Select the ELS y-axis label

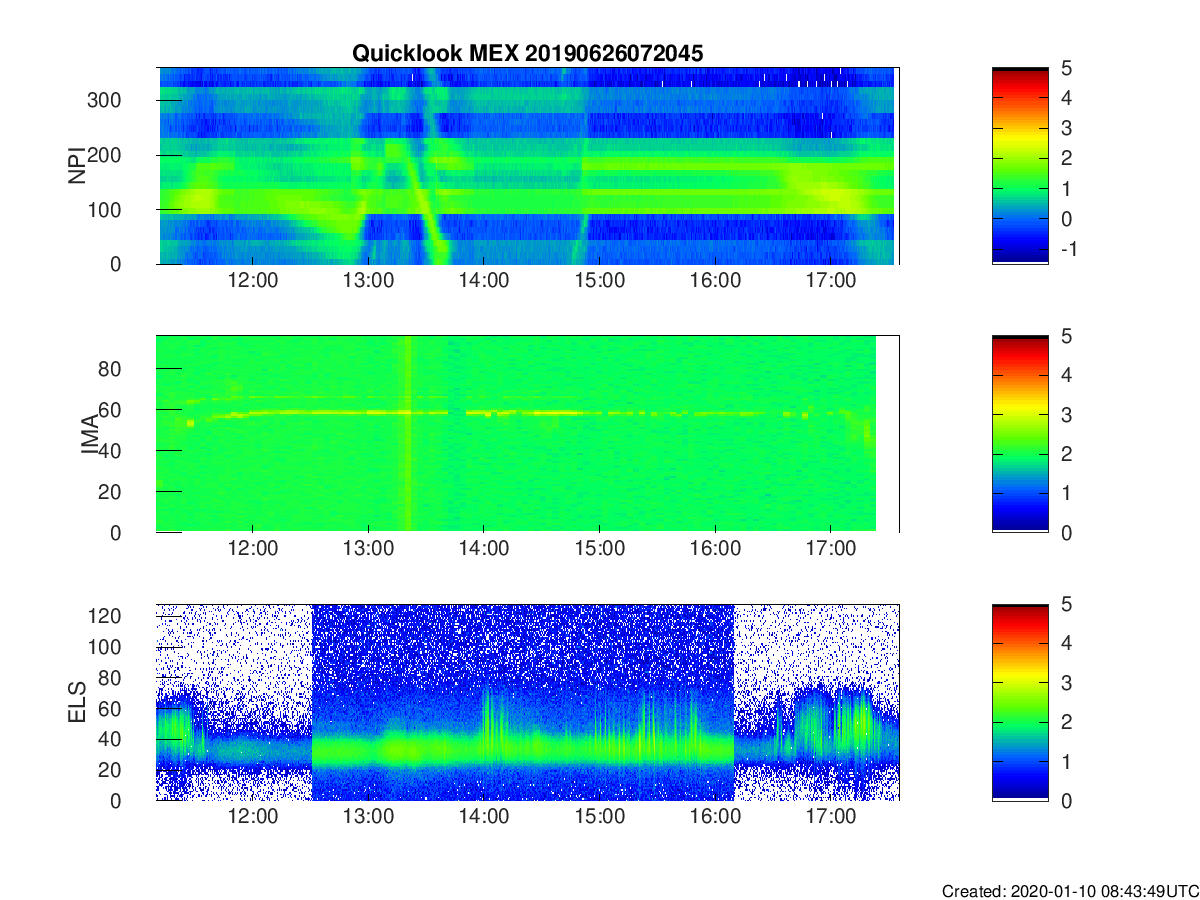pos(76,703)
